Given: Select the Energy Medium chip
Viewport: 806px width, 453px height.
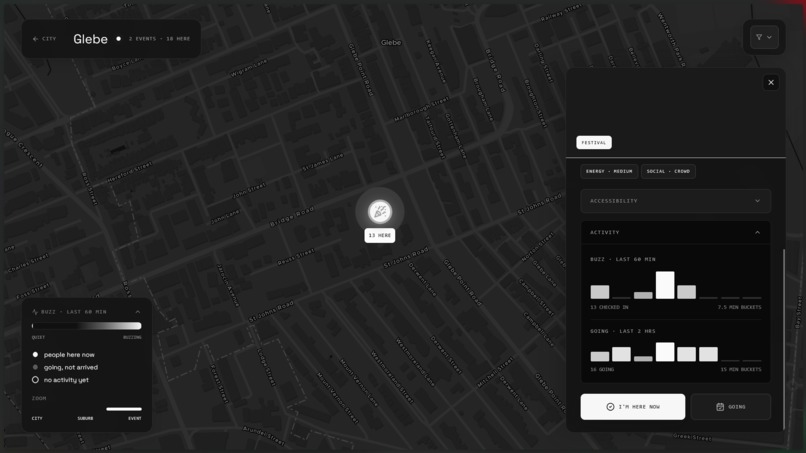Looking at the screenshot, I should coord(609,171).
